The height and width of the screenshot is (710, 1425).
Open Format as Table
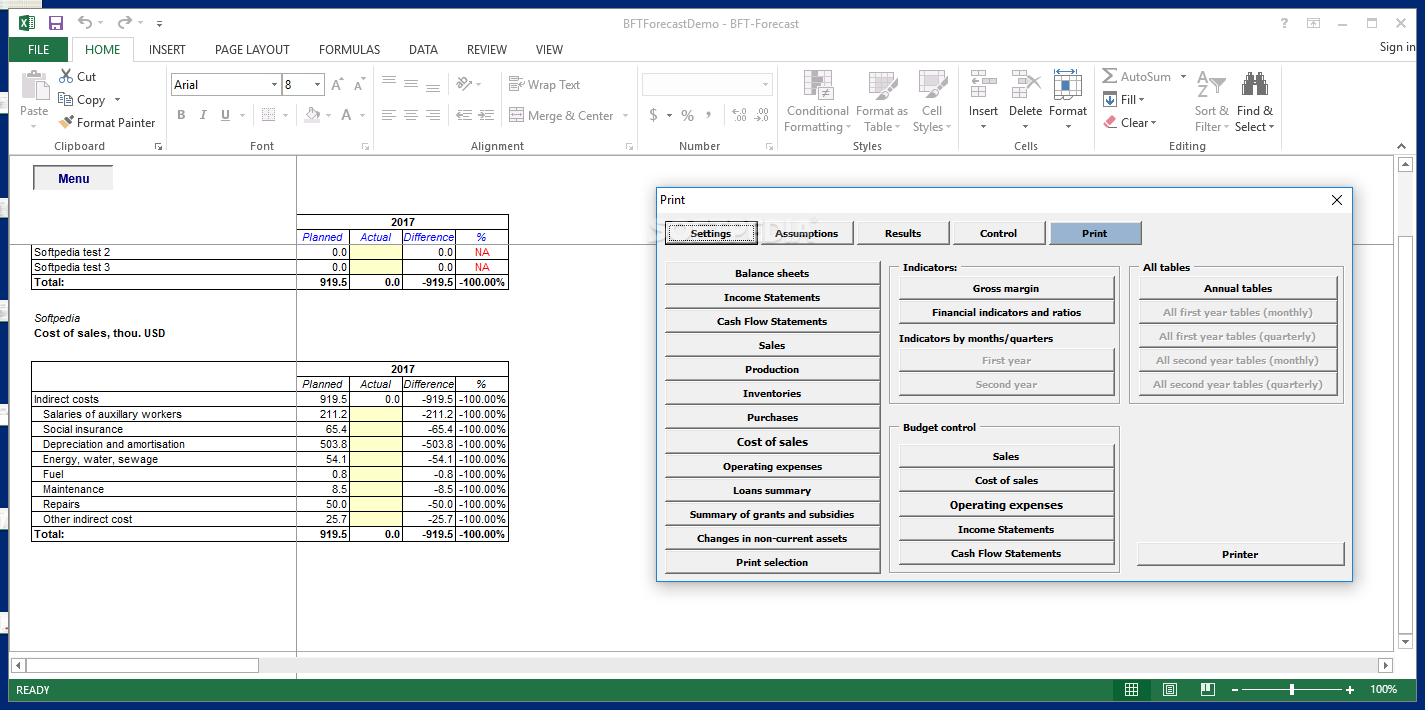[x=882, y=101]
